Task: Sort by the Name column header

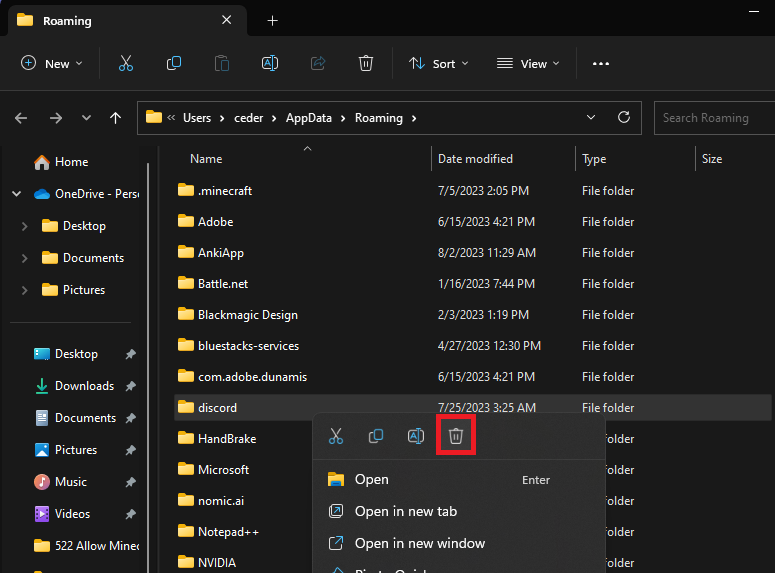Action: pos(206,159)
